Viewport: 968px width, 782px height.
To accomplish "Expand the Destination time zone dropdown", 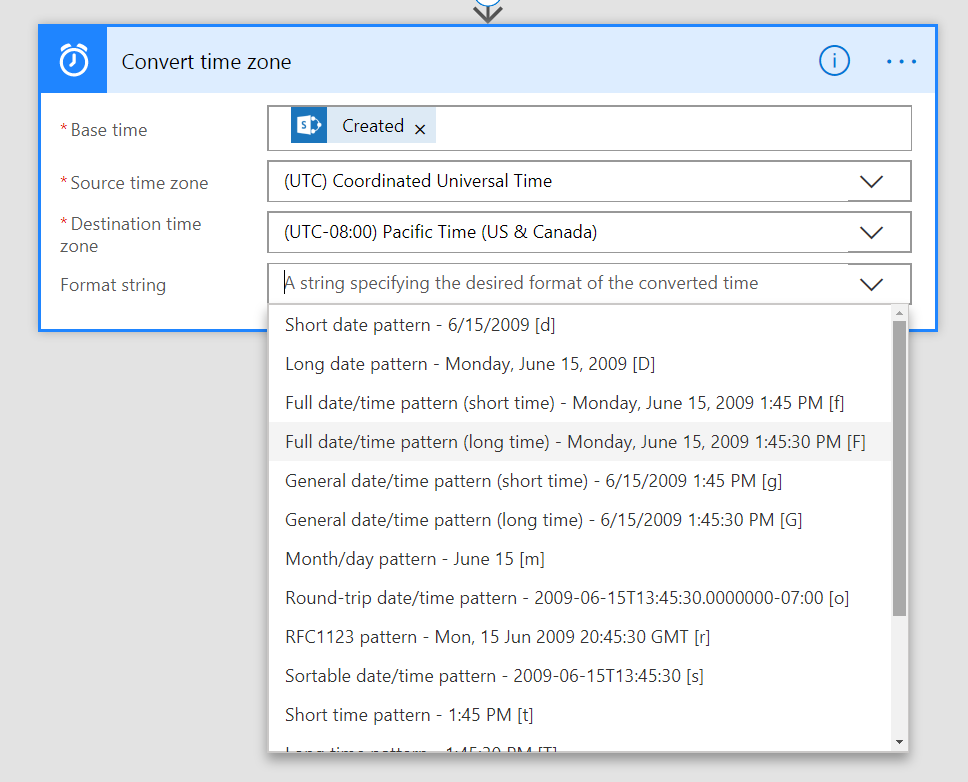I will coord(871,233).
